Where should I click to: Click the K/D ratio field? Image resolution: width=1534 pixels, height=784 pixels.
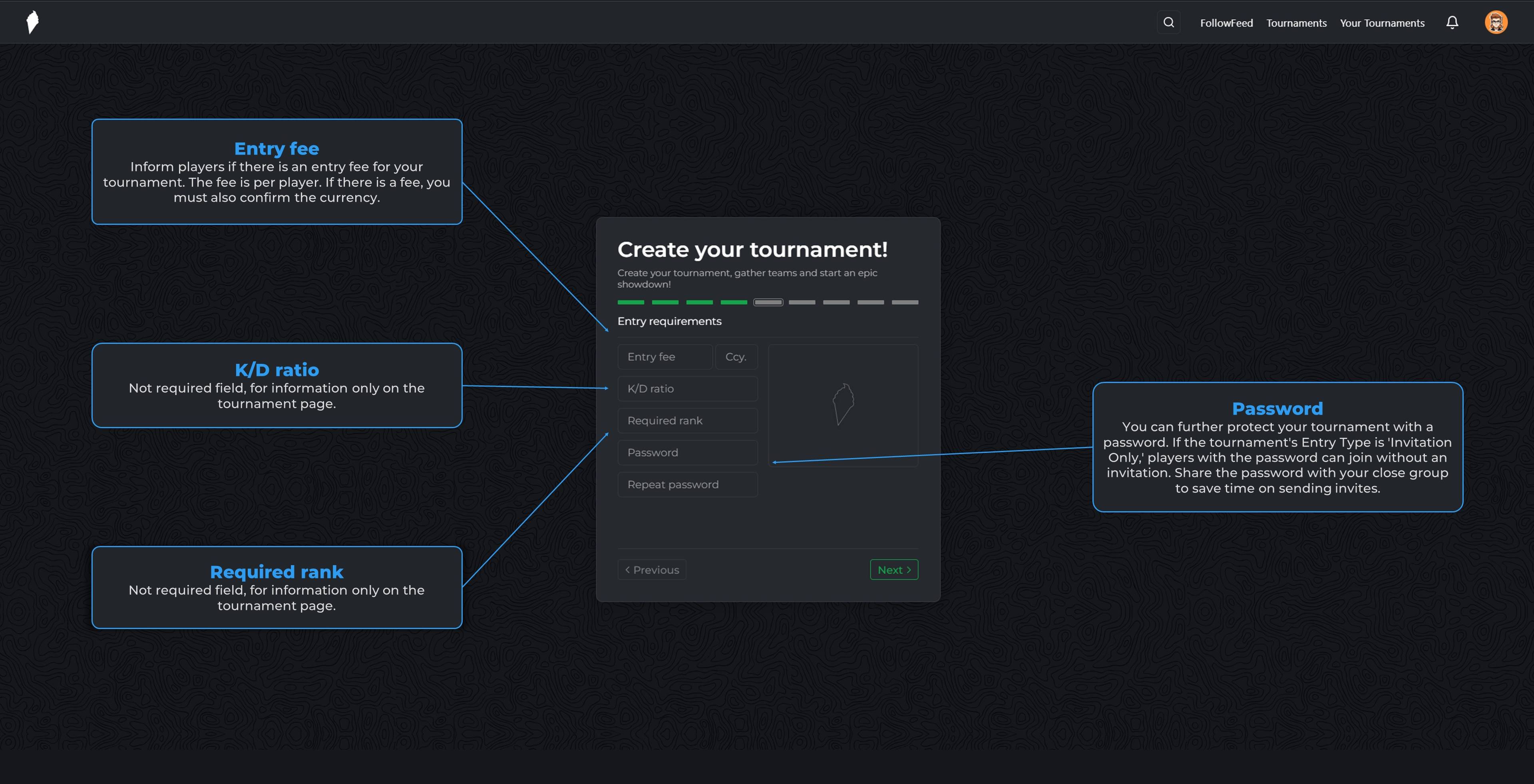click(x=687, y=389)
